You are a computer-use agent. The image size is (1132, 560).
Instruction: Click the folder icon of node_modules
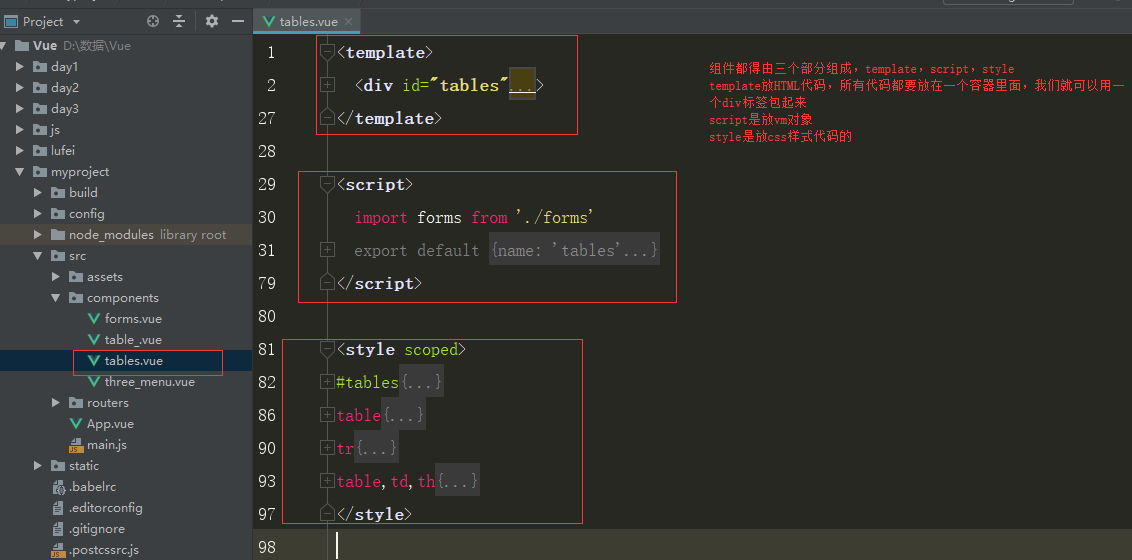click(x=58, y=235)
